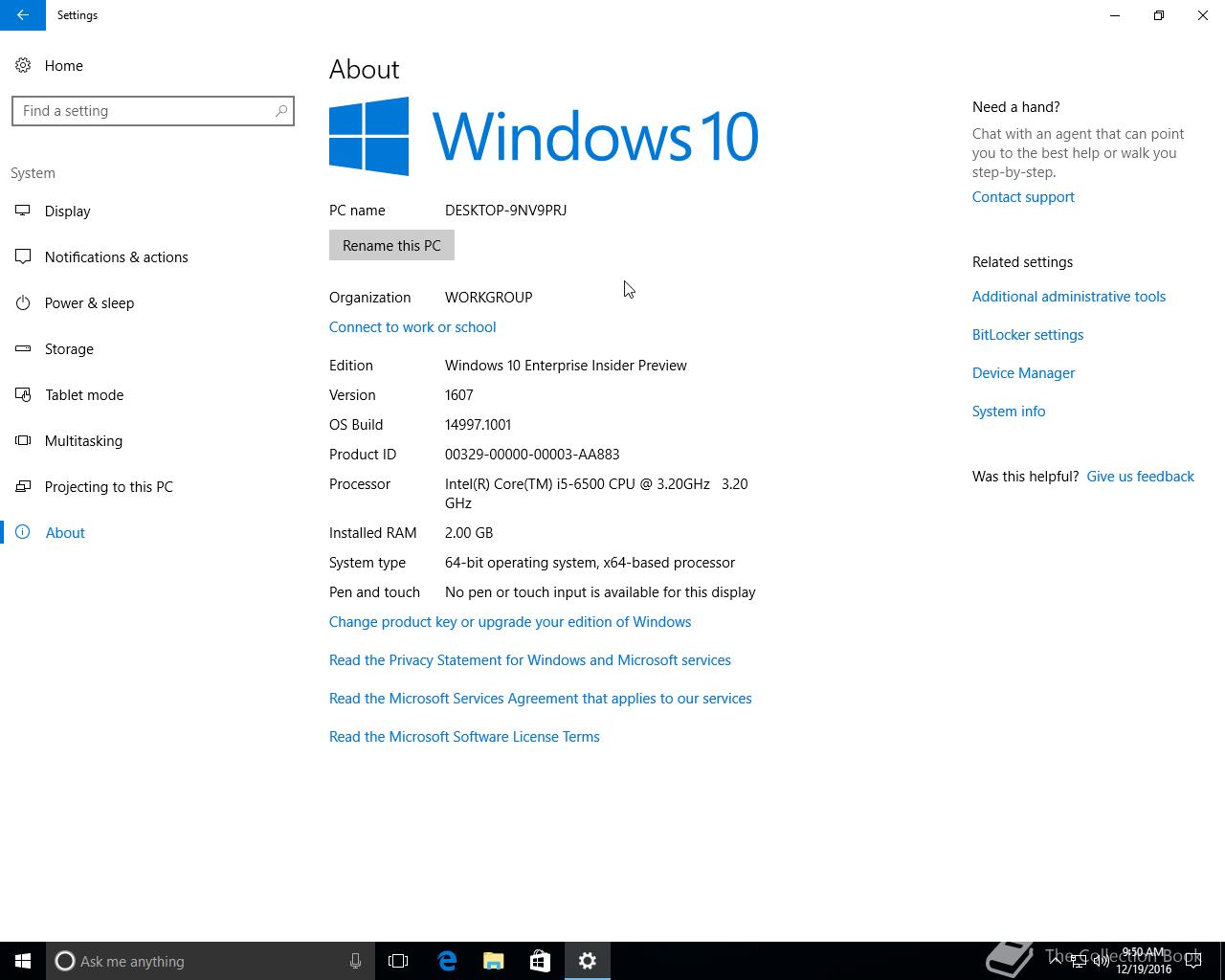Open Microsoft Services Agreement link
Screen dimensions: 1225x980
click(541, 699)
